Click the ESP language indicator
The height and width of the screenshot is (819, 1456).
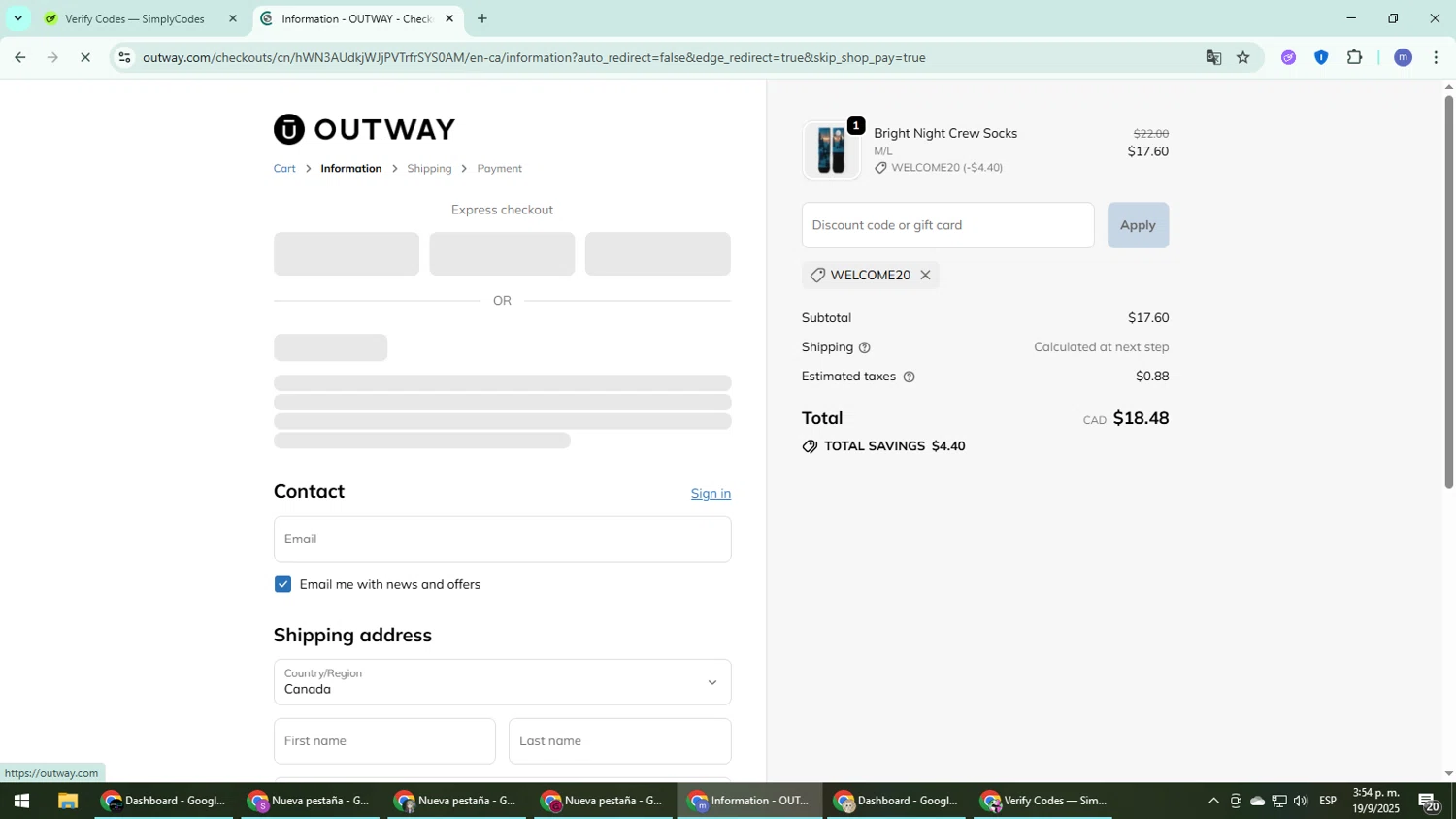tap(1328, 802)
